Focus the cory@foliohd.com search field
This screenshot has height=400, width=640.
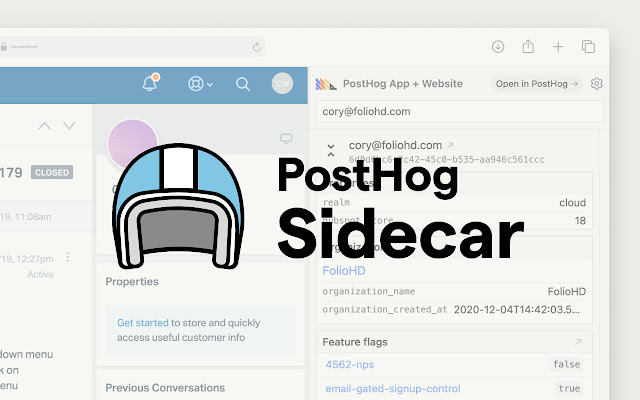tap(460, 111)
